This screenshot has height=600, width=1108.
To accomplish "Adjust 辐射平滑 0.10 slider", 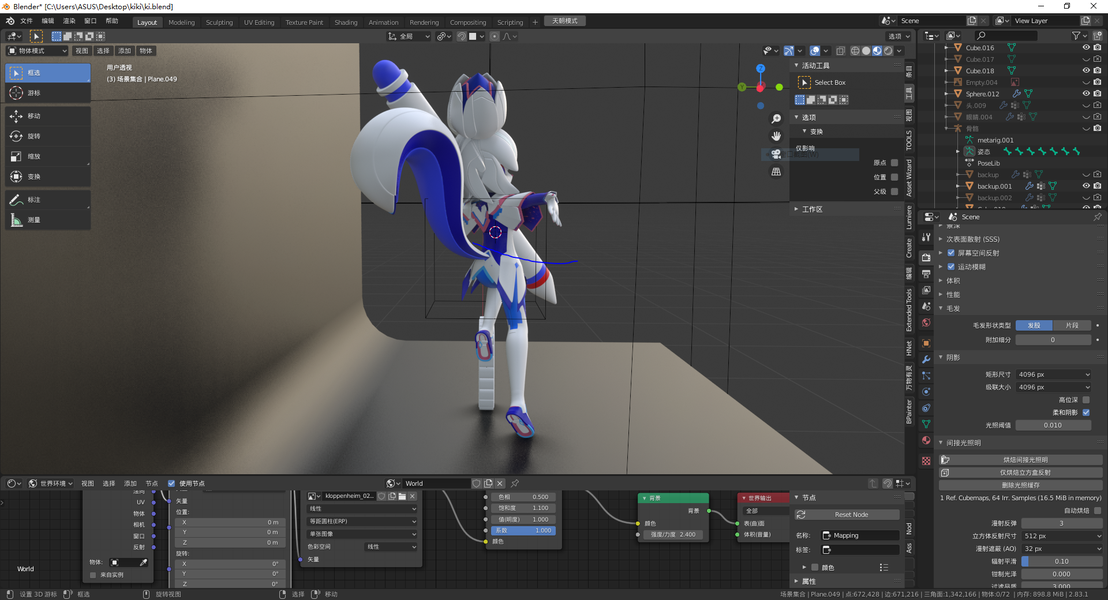I will click(x=1061, y=561).
